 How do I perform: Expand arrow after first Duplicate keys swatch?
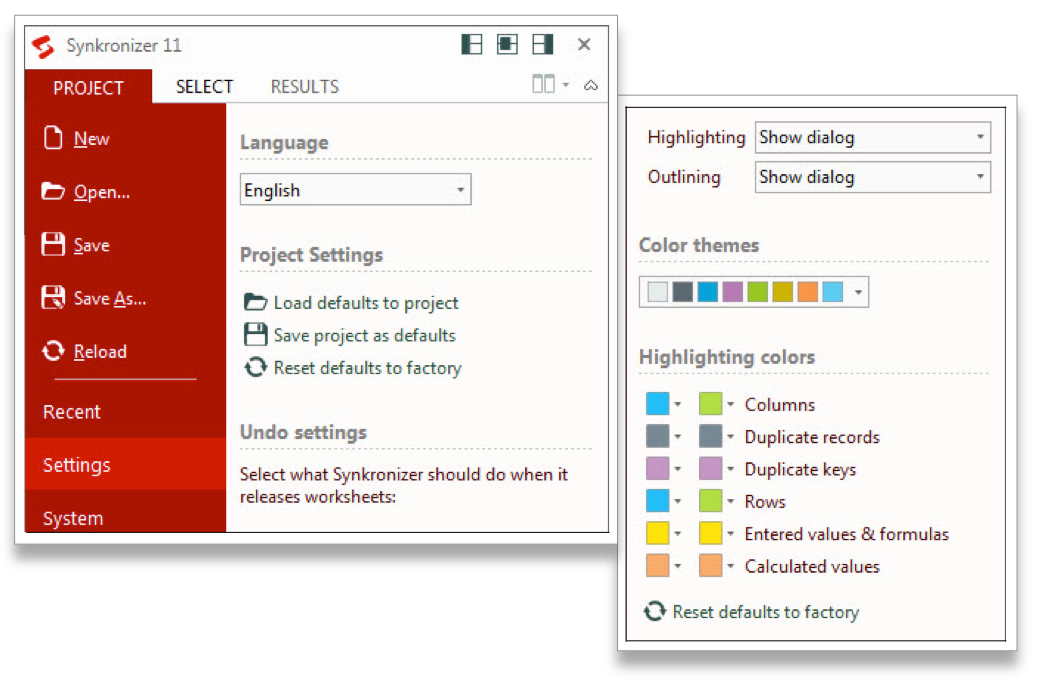click(678, 469)
